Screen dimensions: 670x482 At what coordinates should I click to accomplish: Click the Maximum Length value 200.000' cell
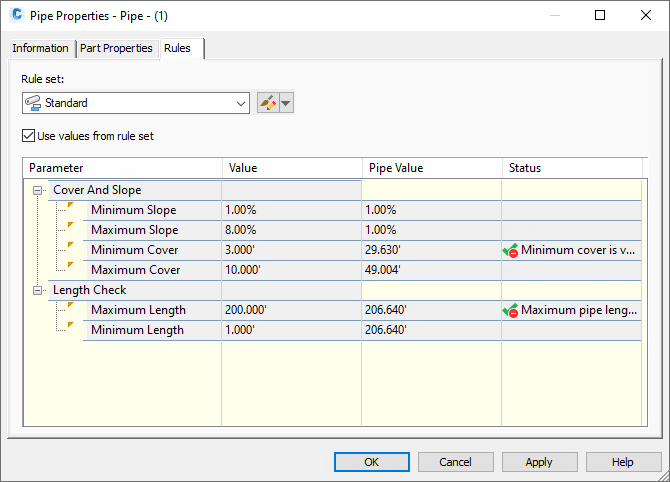click(290, 310)
